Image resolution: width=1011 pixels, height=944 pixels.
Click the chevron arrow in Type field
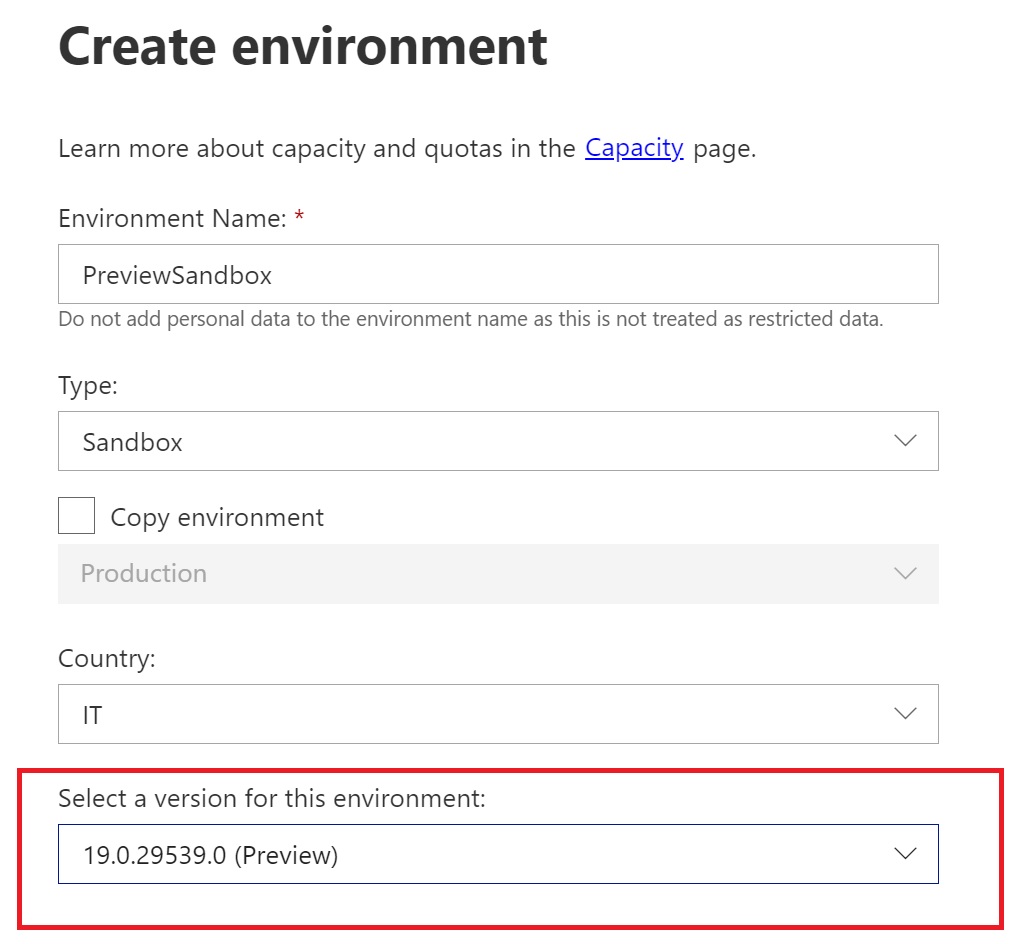[x=905, y=441]
